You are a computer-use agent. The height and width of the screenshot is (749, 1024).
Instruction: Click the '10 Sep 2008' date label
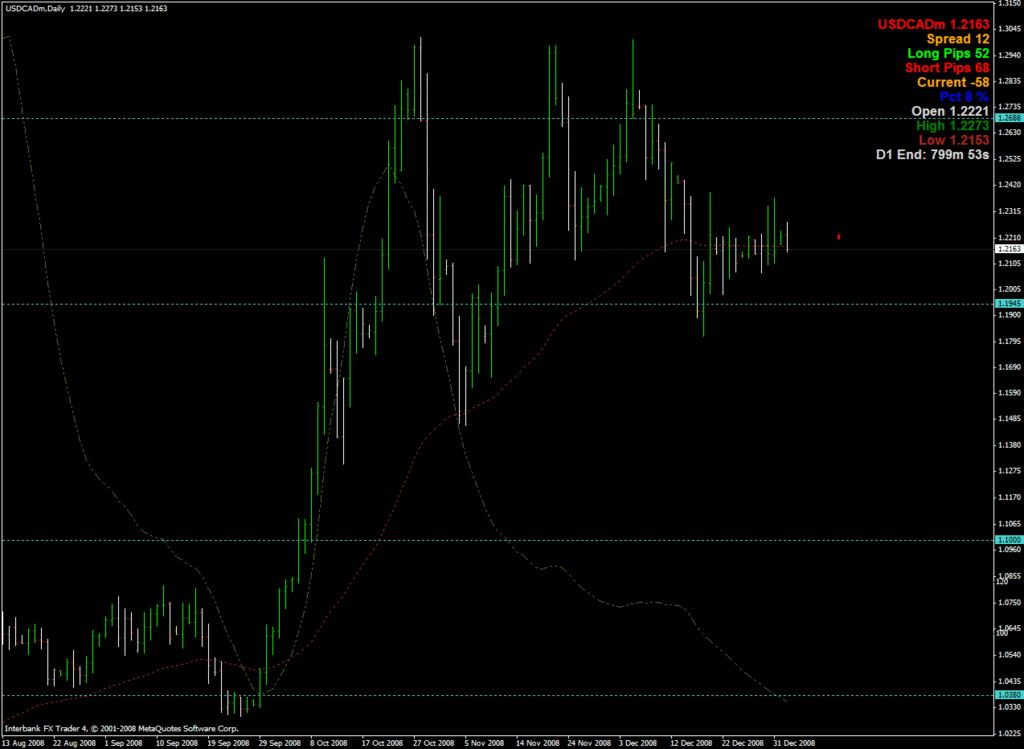tap(177, 743)
